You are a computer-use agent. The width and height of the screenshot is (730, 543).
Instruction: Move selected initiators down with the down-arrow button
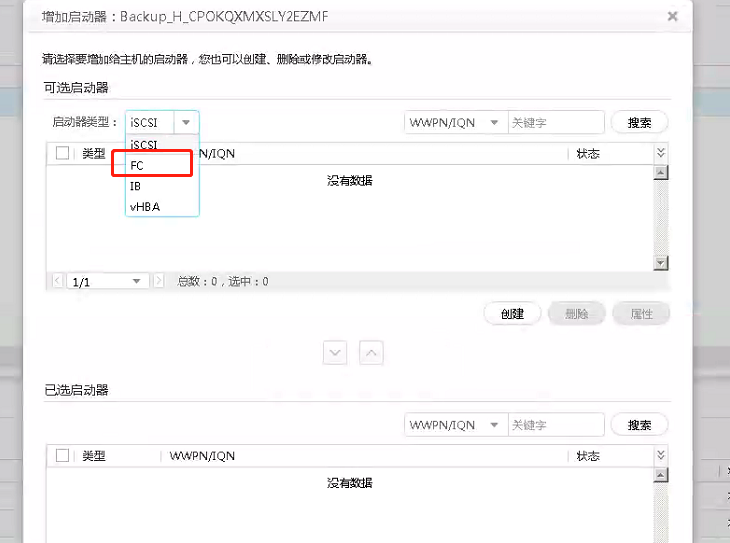pos(335,353)
